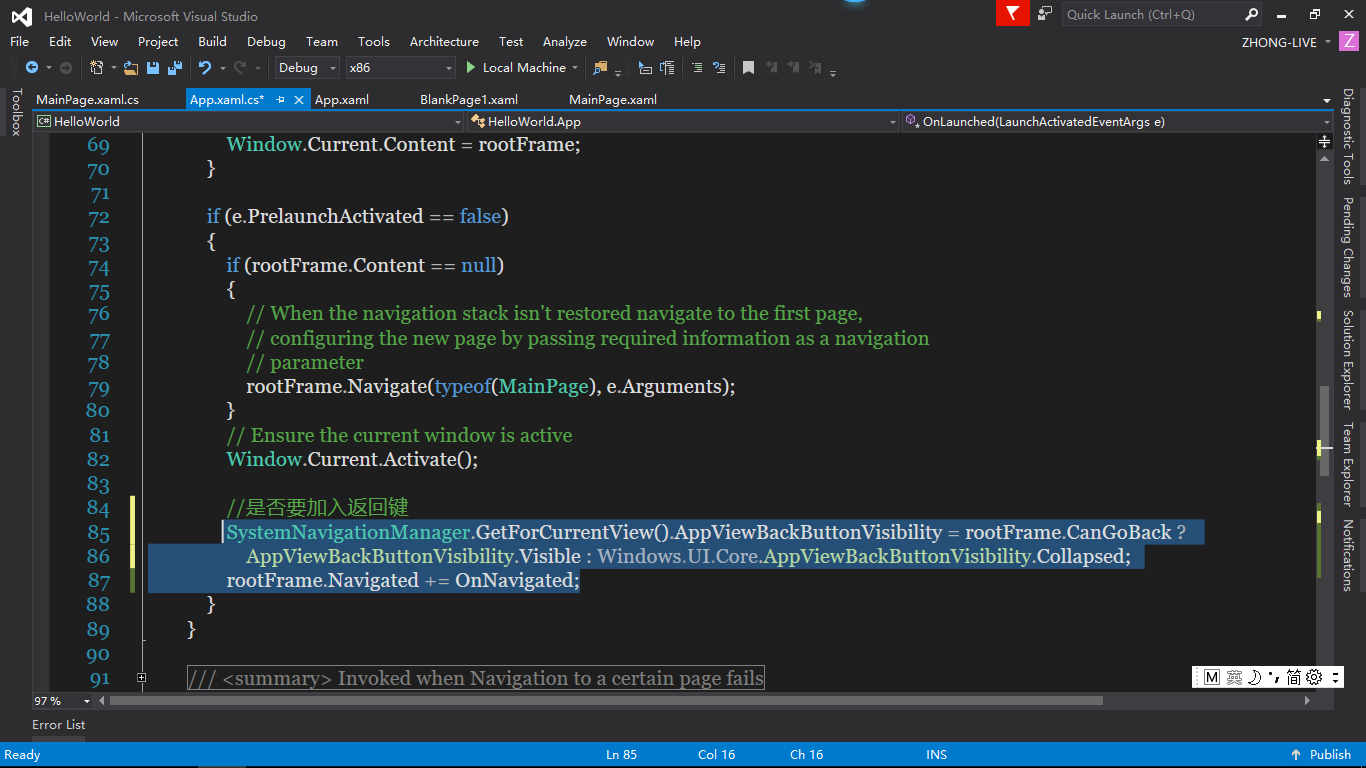The image size is (1366, 768).
Task: Click the IME M mode icon
Action: click(1212, 677)
